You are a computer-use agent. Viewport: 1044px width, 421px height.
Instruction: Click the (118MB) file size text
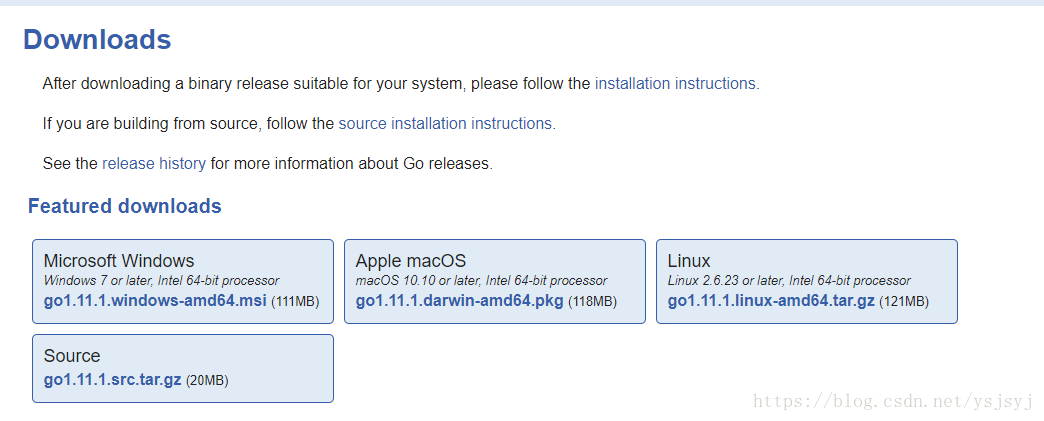coord(593,302)
